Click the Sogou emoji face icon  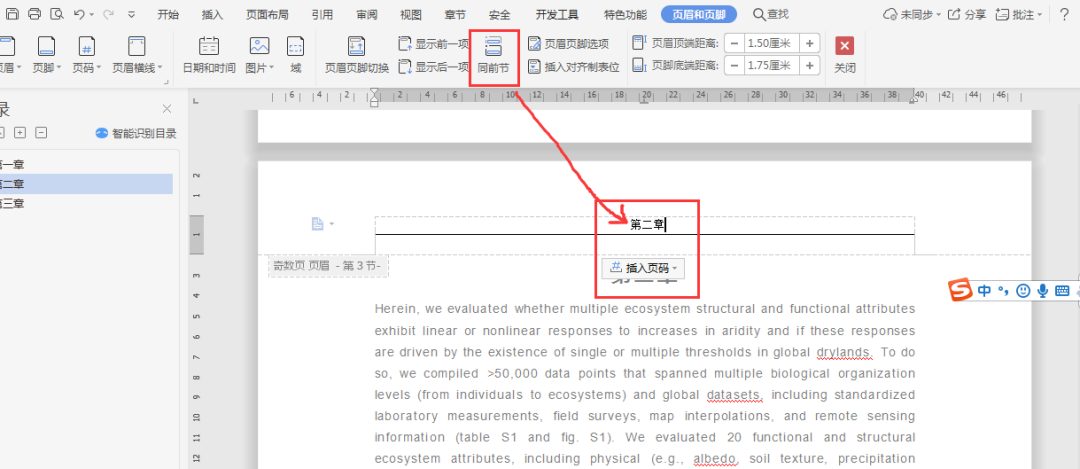(x=1024, y=291)
